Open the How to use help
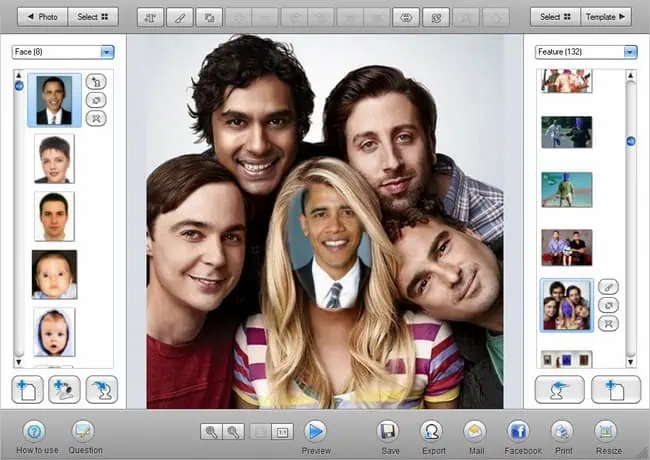650x460 pixels. tap(34, 431)
